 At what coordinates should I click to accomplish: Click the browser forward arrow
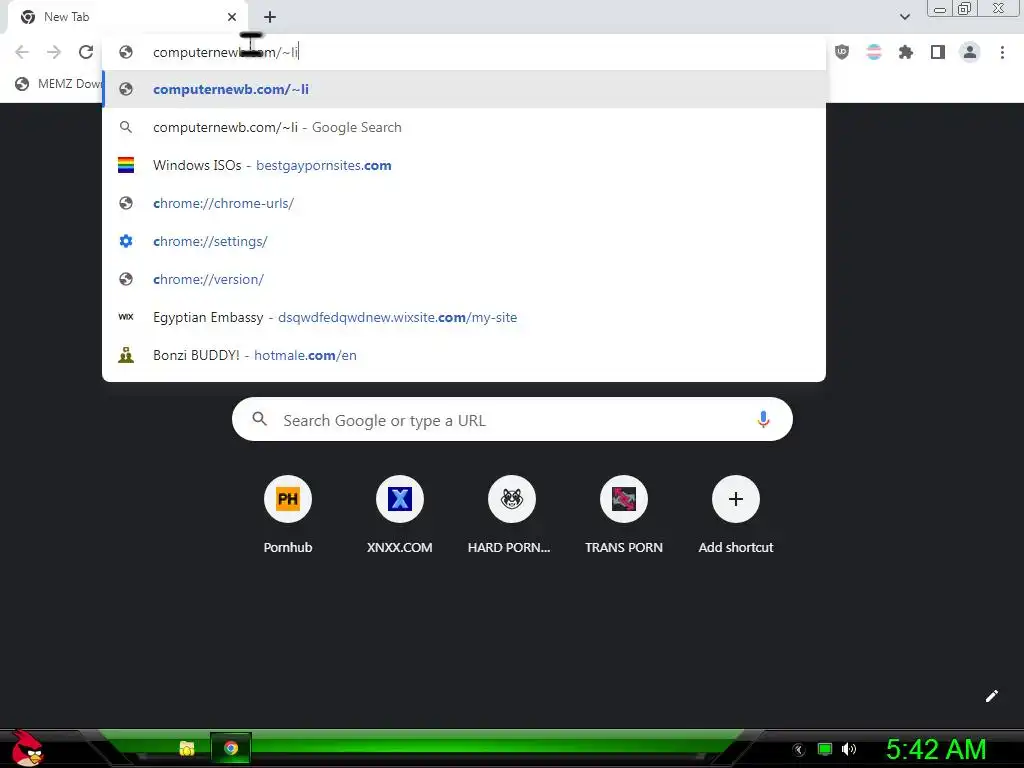coord(54,52)
